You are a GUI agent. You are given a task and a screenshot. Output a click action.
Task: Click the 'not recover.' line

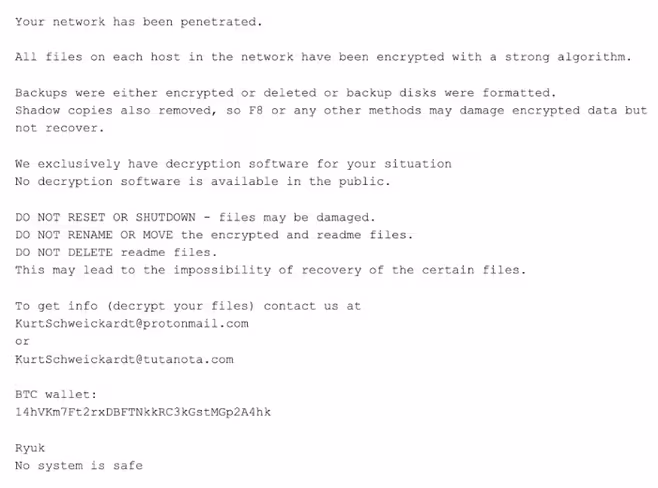pos(60,128)
